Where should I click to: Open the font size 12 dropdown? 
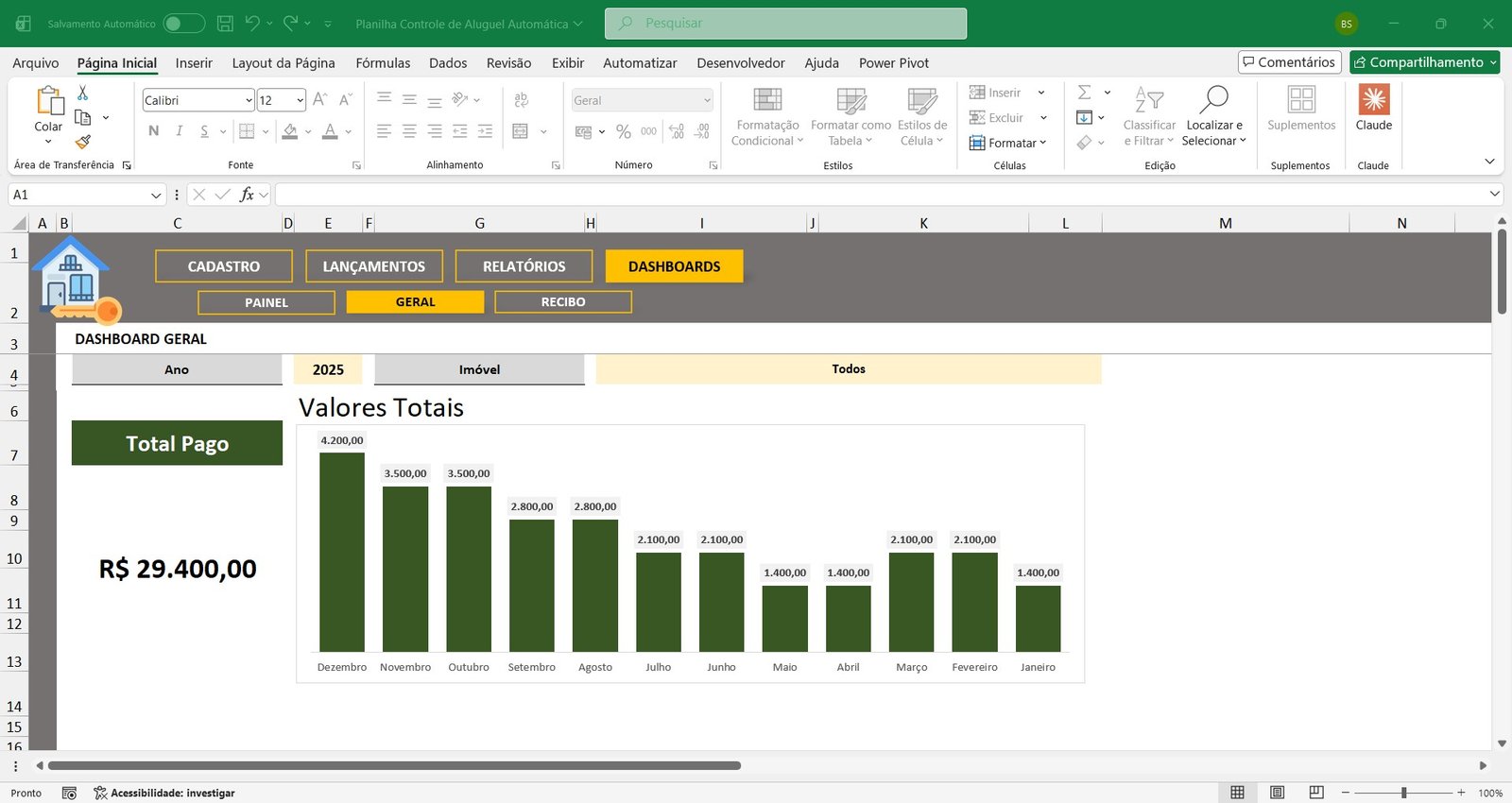pyautogui.click(x=300, y=100)
